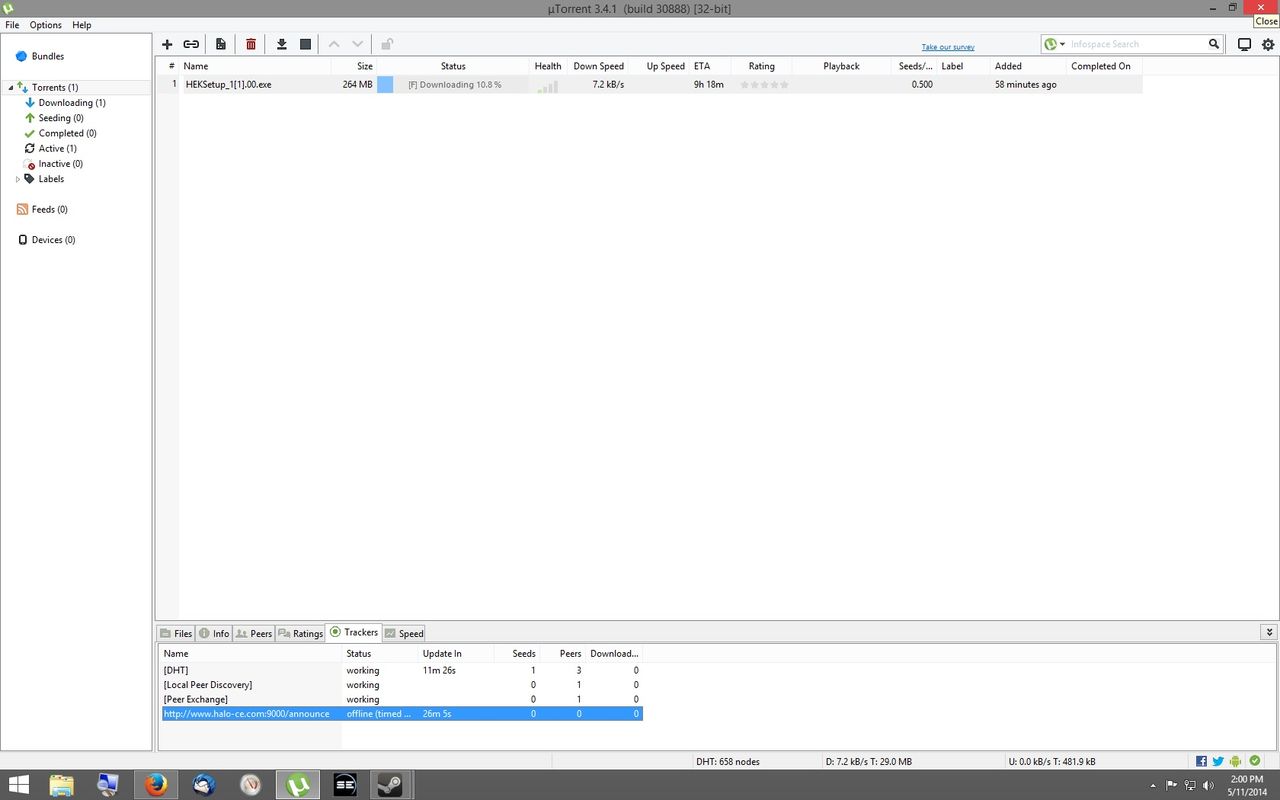The image size is (1280, 800).
Task: Open Preferences with the gear icon
Action: tap(1268, 44)
